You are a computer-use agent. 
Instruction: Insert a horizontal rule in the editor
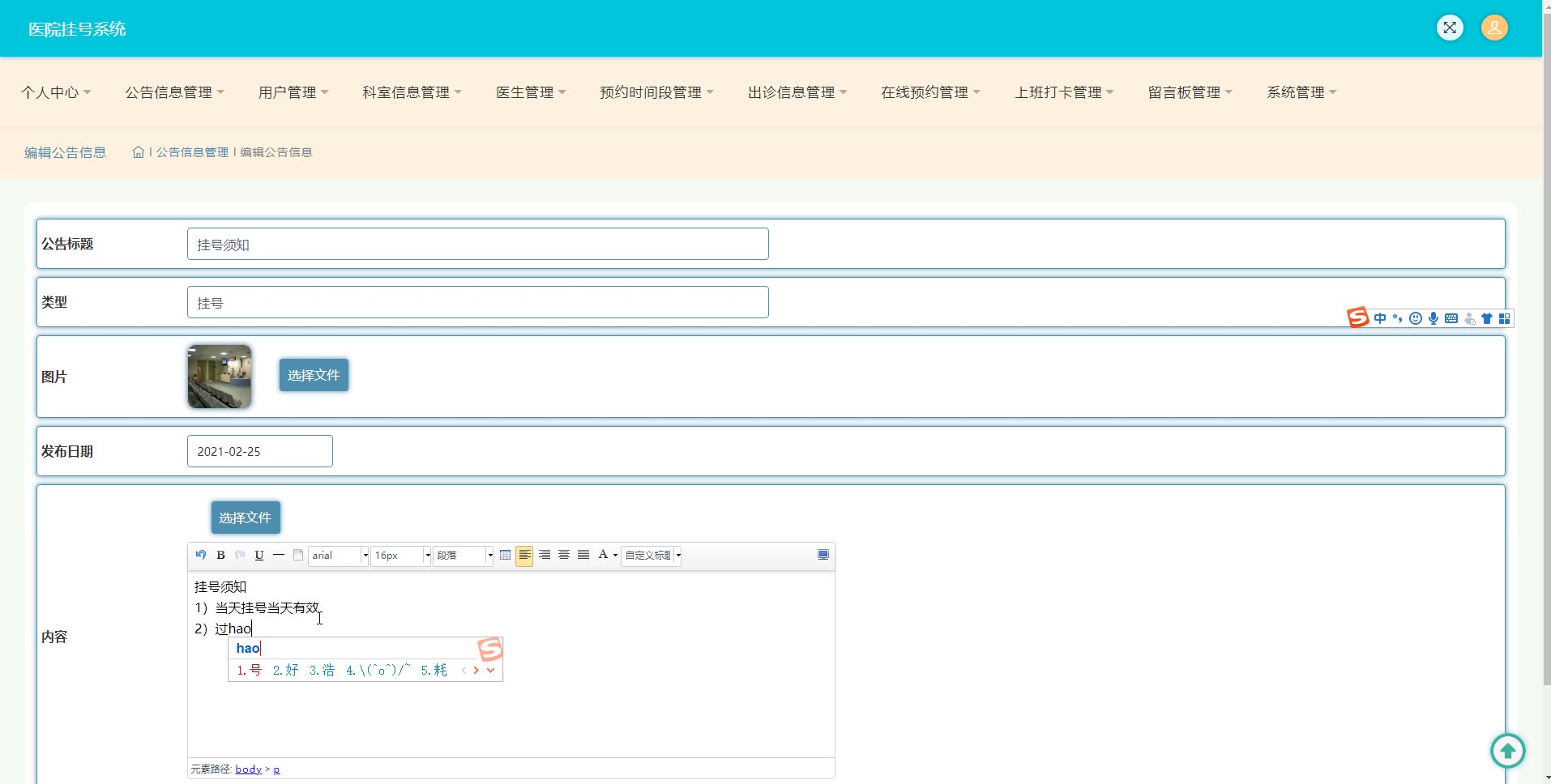(279, 555)
